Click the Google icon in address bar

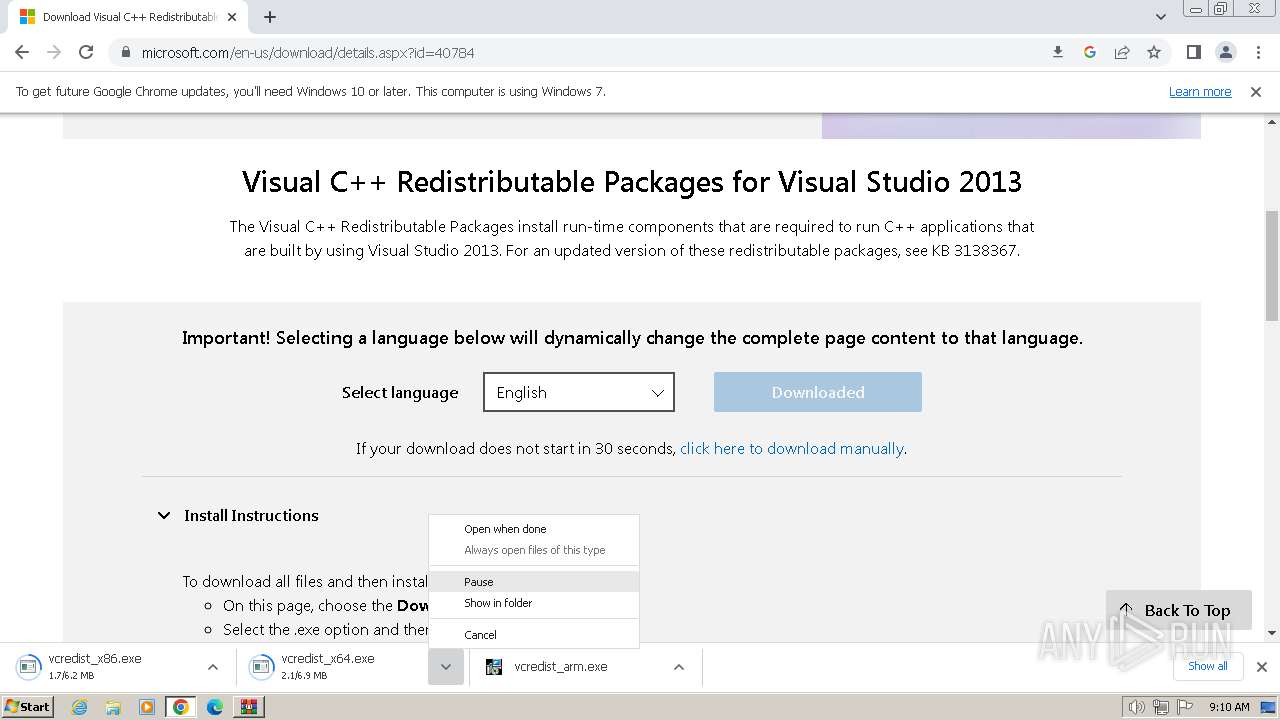point(1090,52)
